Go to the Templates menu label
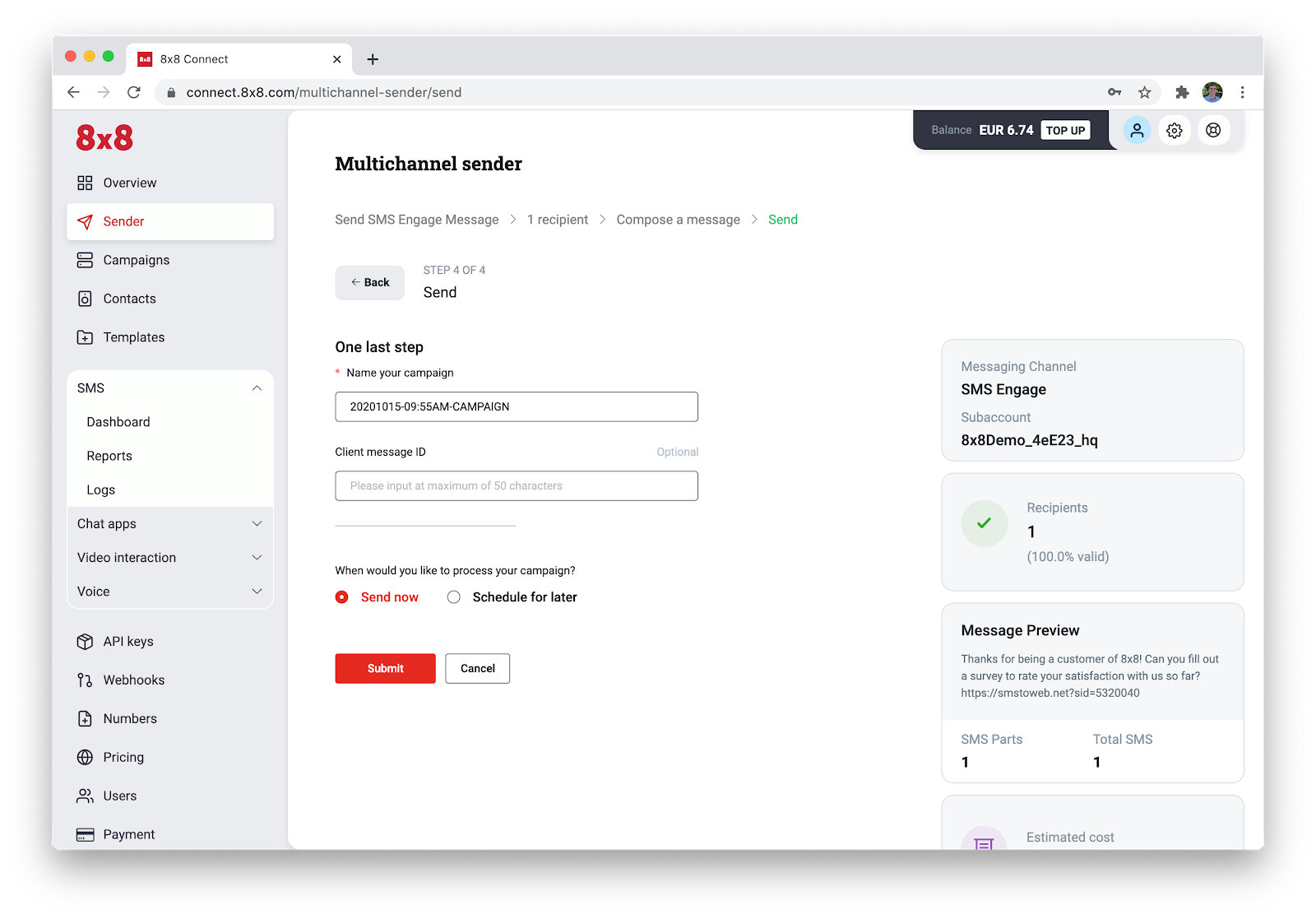 [134, 337]
